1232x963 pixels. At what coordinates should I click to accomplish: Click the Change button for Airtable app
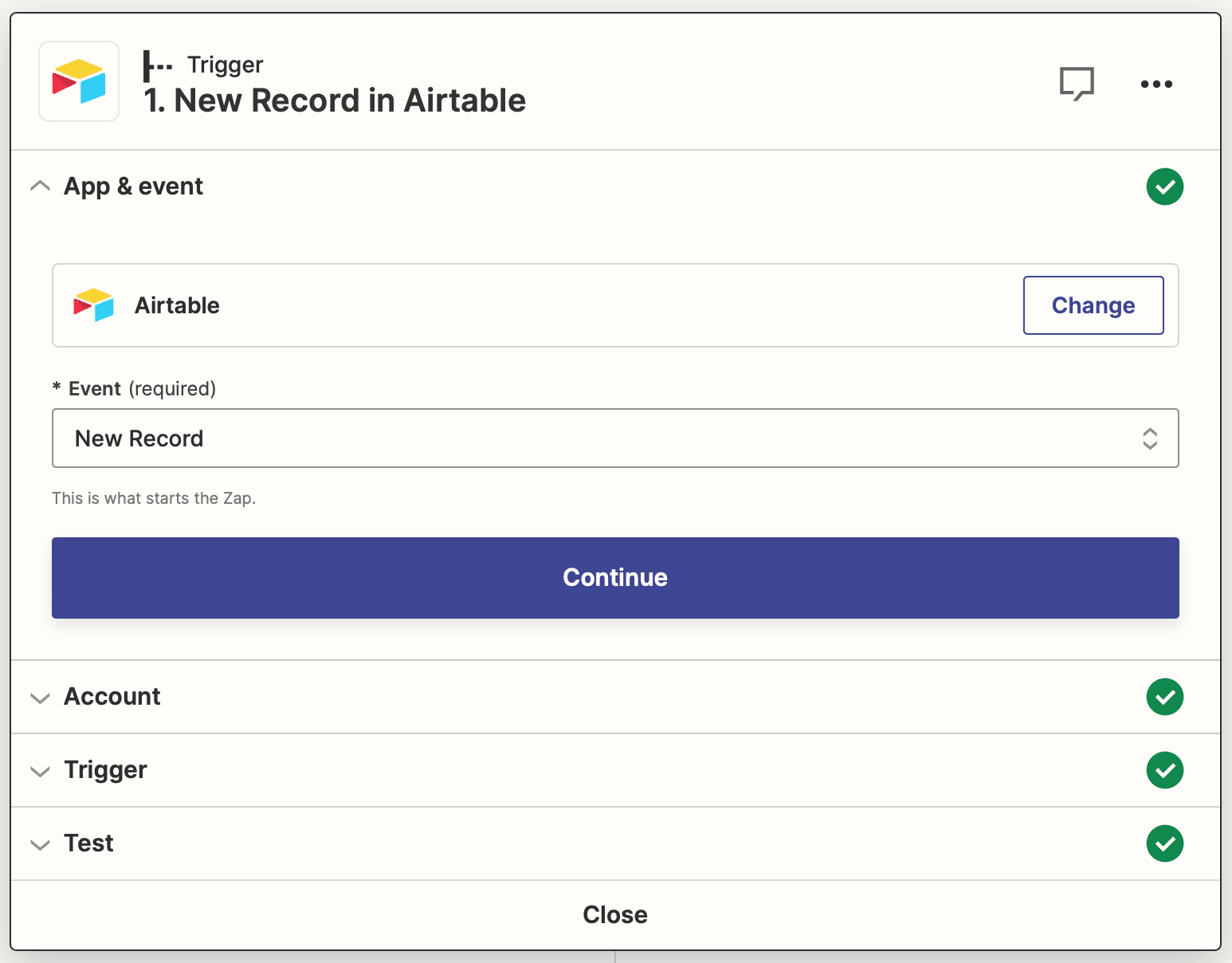point(1093,305)
